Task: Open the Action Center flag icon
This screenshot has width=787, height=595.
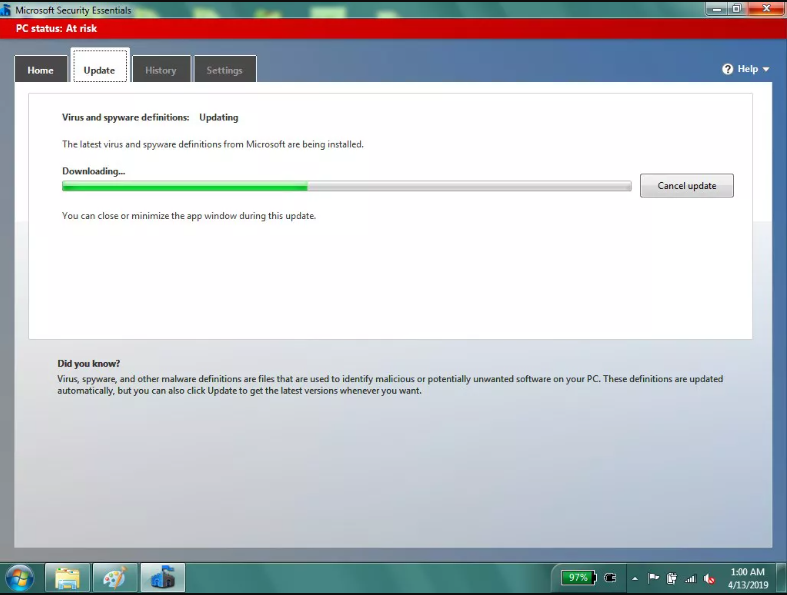Action: click(x=653, y=578)
